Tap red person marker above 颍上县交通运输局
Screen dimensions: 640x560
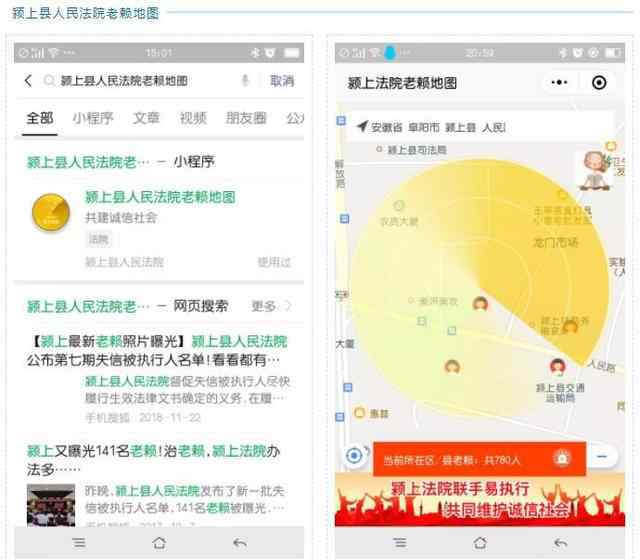coord(558,366)
